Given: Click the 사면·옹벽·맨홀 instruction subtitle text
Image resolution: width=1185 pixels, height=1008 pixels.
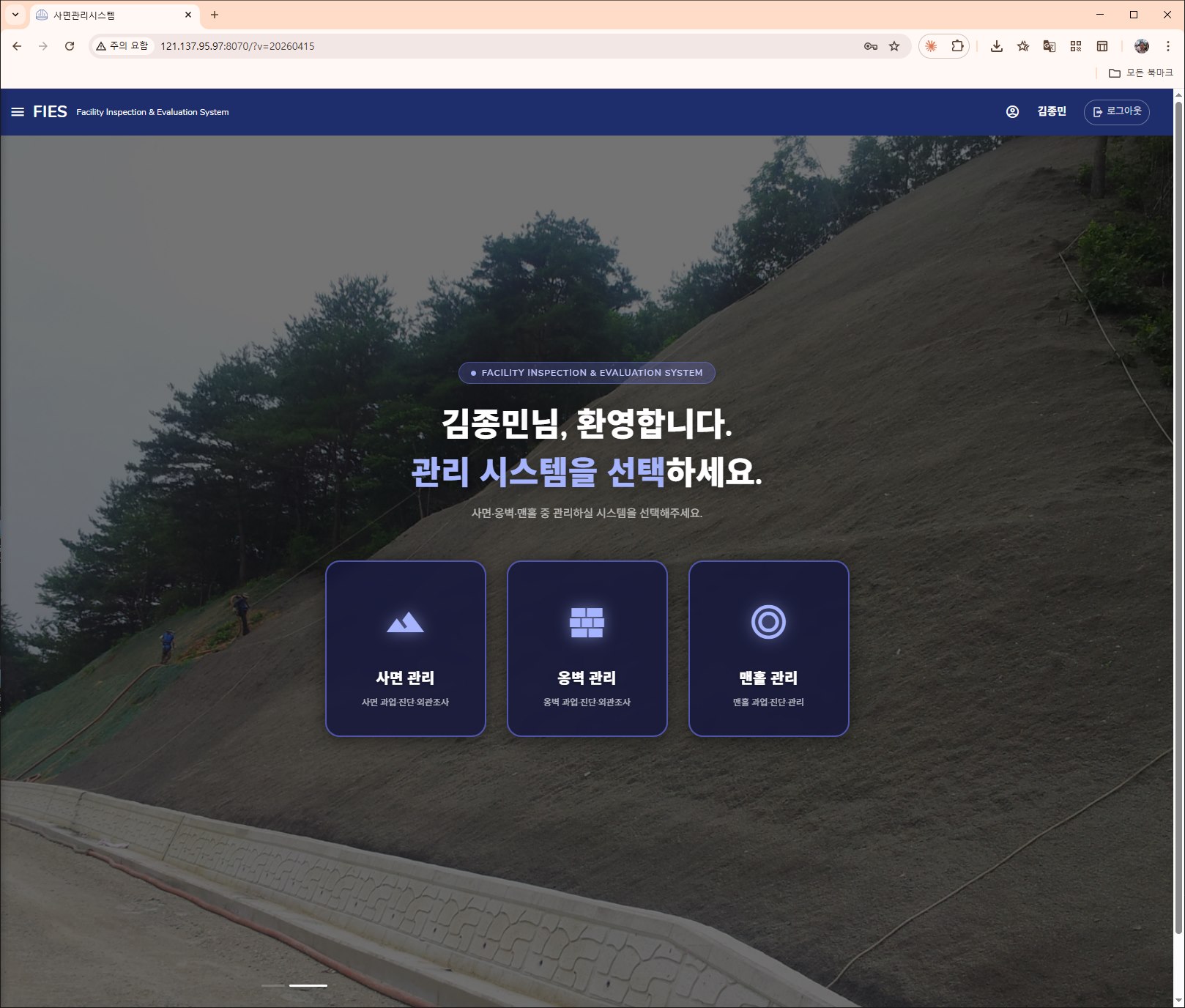Looking at the screenshot, I should point(587,513).
